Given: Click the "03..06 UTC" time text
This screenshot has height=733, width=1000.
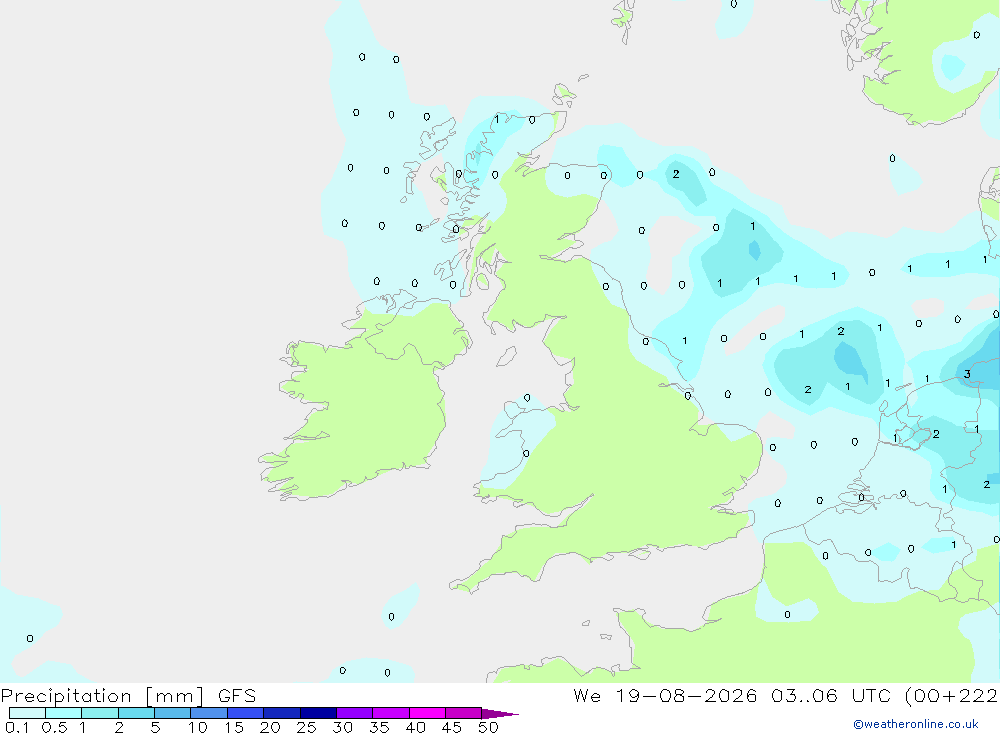Looking at the screenshot, I should [x=830, y=695].
